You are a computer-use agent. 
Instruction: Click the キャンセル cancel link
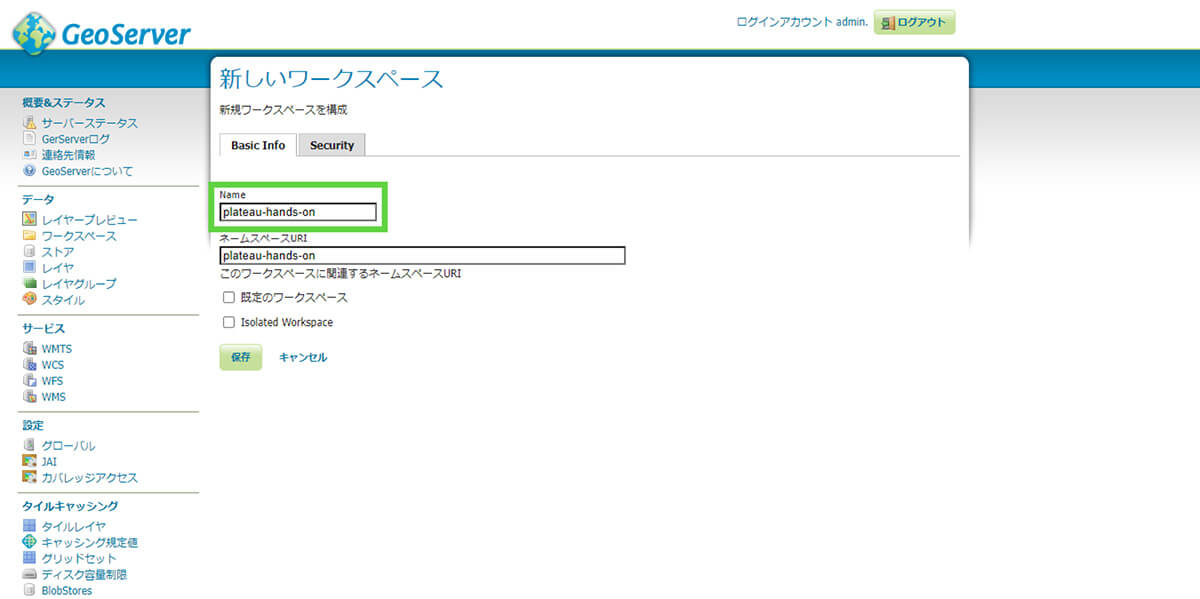point(303,357)
